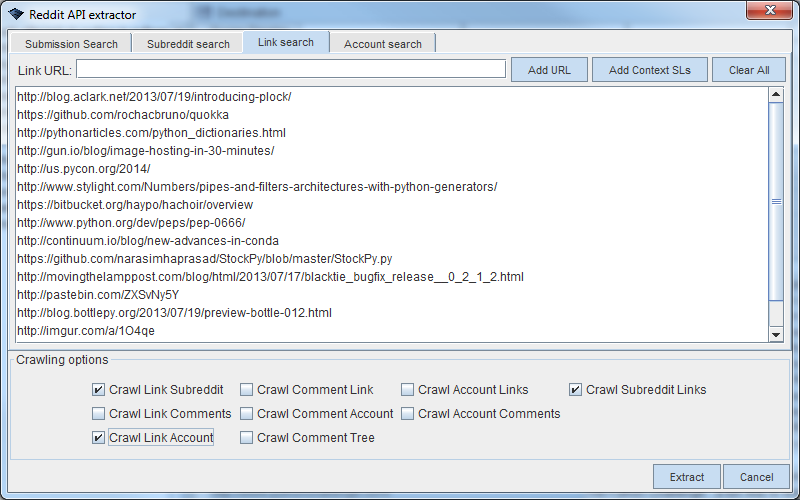The width and height of the screenshot is (800, 500).
Task: Check Crawl Account Links
Action: [408, 390]
